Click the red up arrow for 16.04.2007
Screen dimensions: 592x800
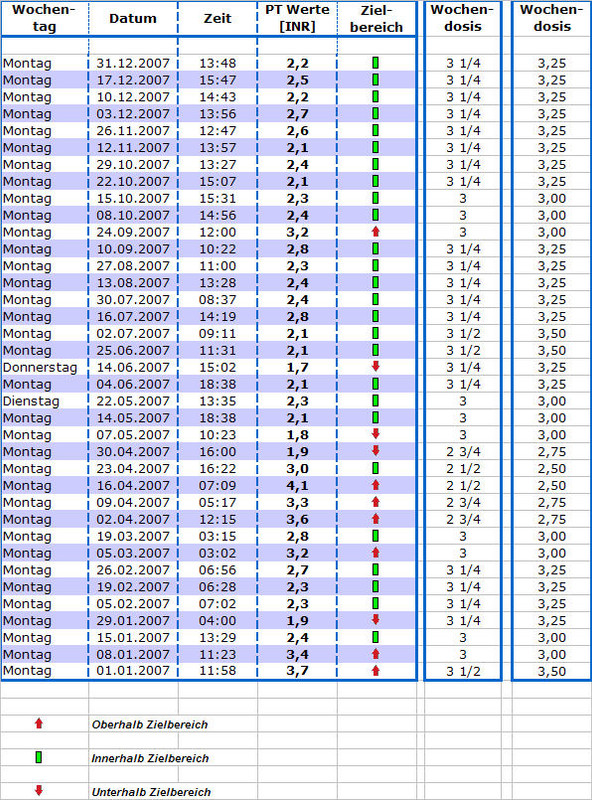(x=376, y=485)
